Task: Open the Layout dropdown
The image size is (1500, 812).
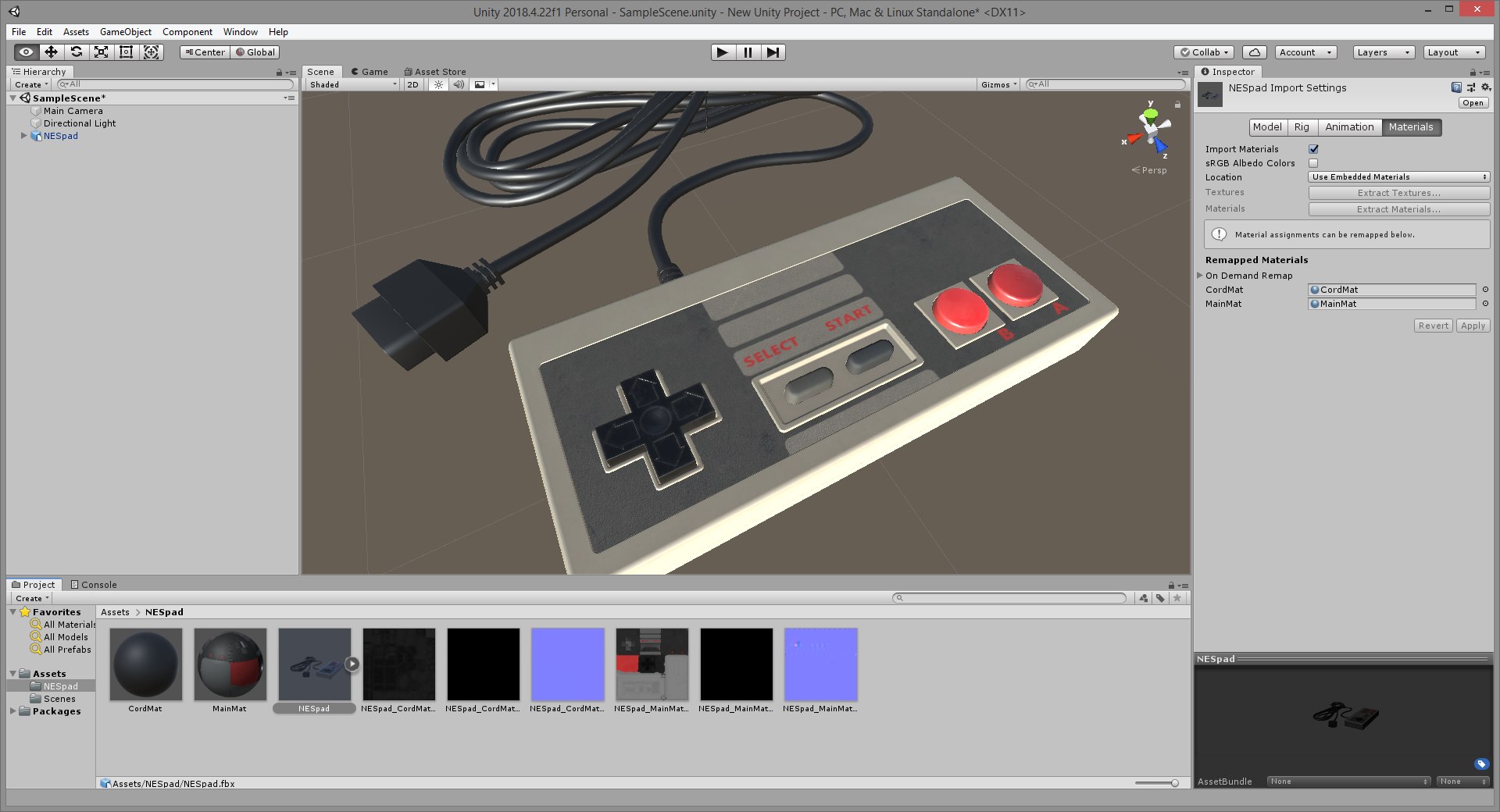Action: point(1453,52)
